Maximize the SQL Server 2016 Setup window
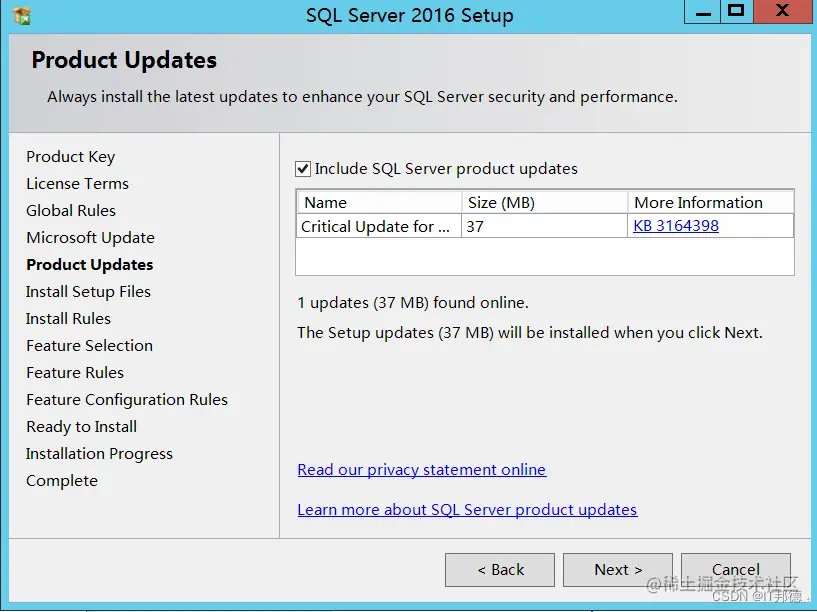 (736, 11)
